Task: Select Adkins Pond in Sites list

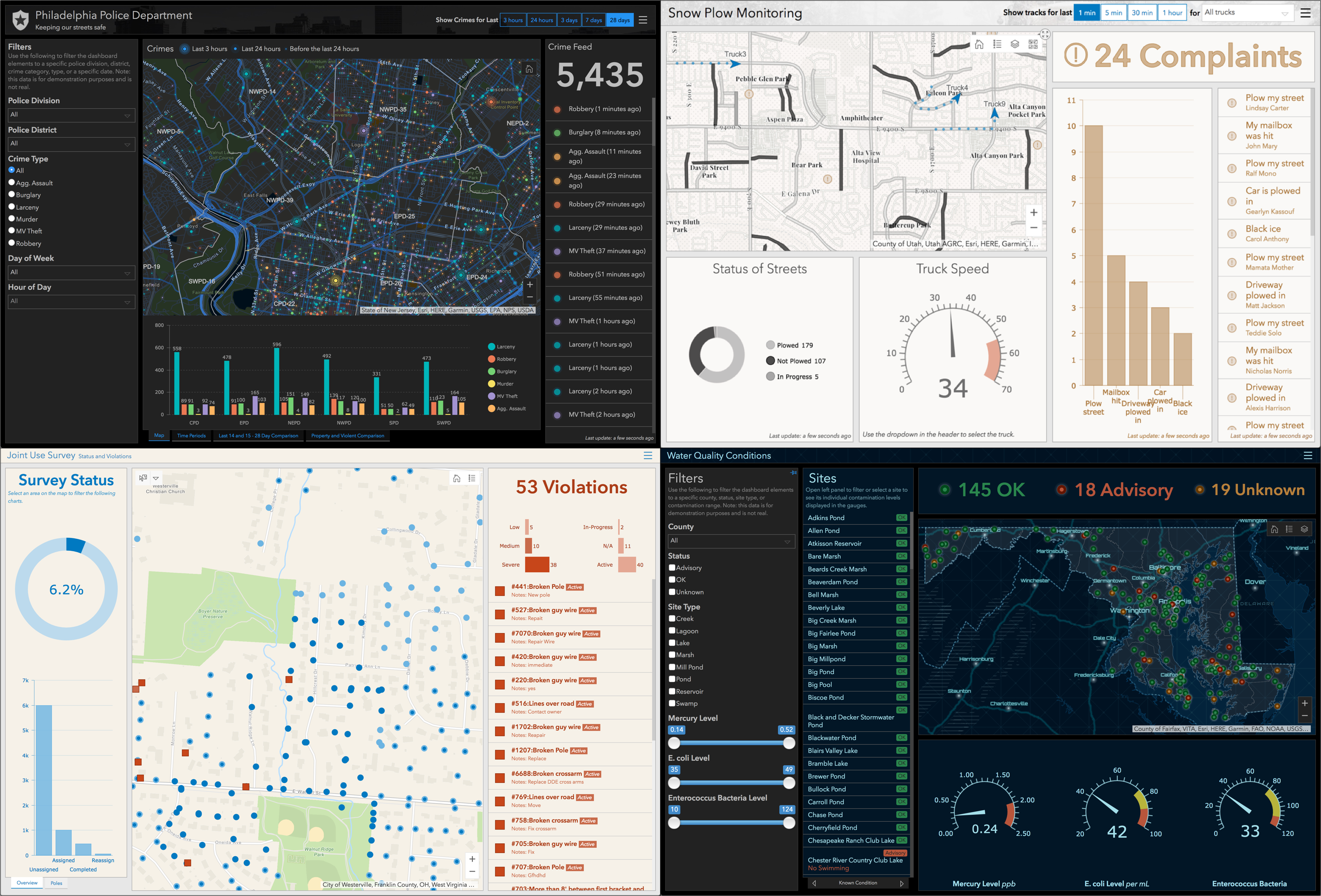Action: 857,518
